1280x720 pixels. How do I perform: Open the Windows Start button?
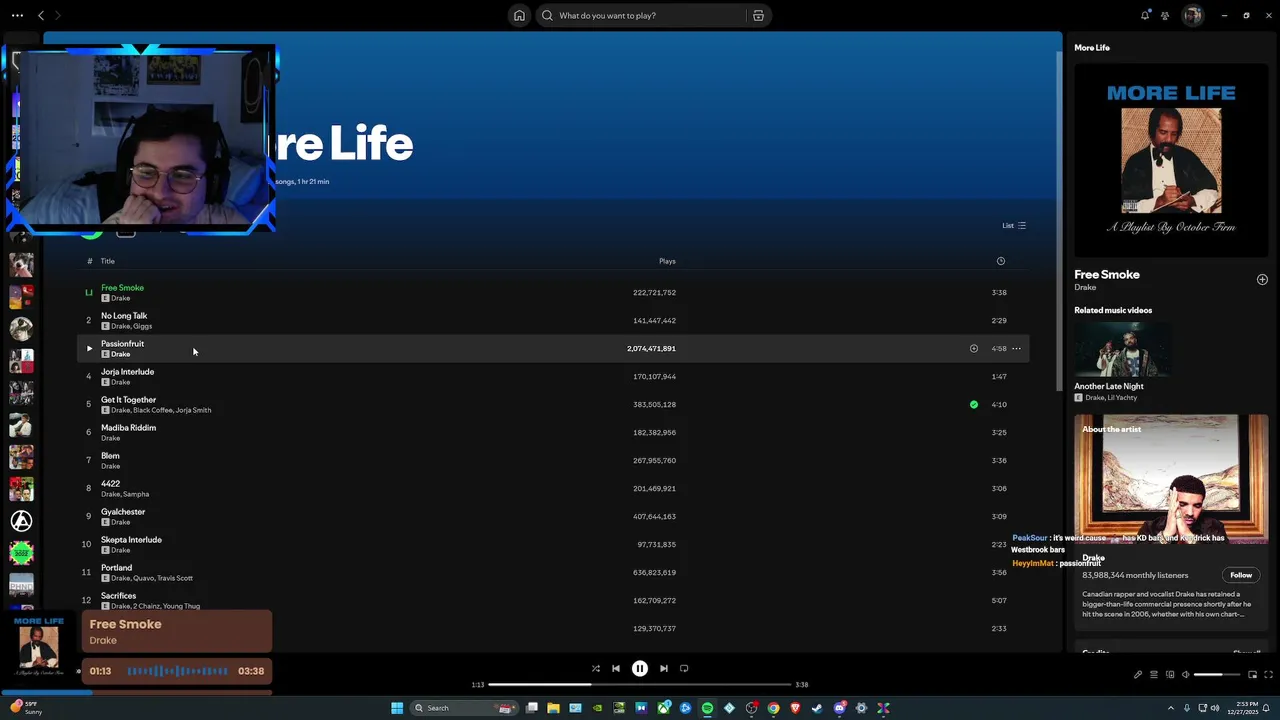(397, 708)
